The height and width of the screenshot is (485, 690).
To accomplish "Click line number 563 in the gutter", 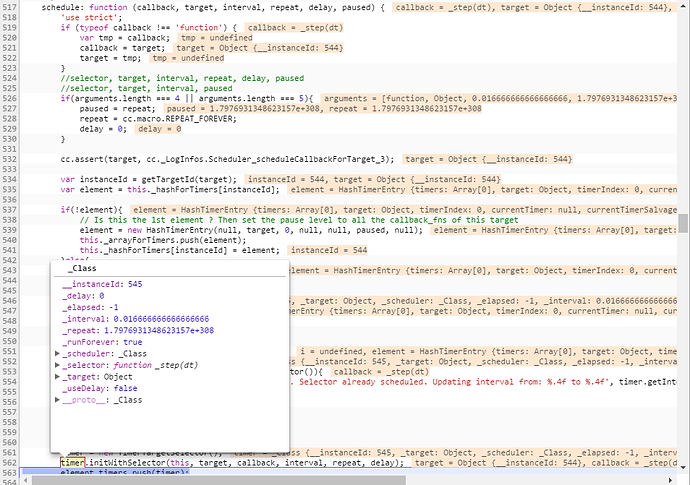I will point(10,473).
